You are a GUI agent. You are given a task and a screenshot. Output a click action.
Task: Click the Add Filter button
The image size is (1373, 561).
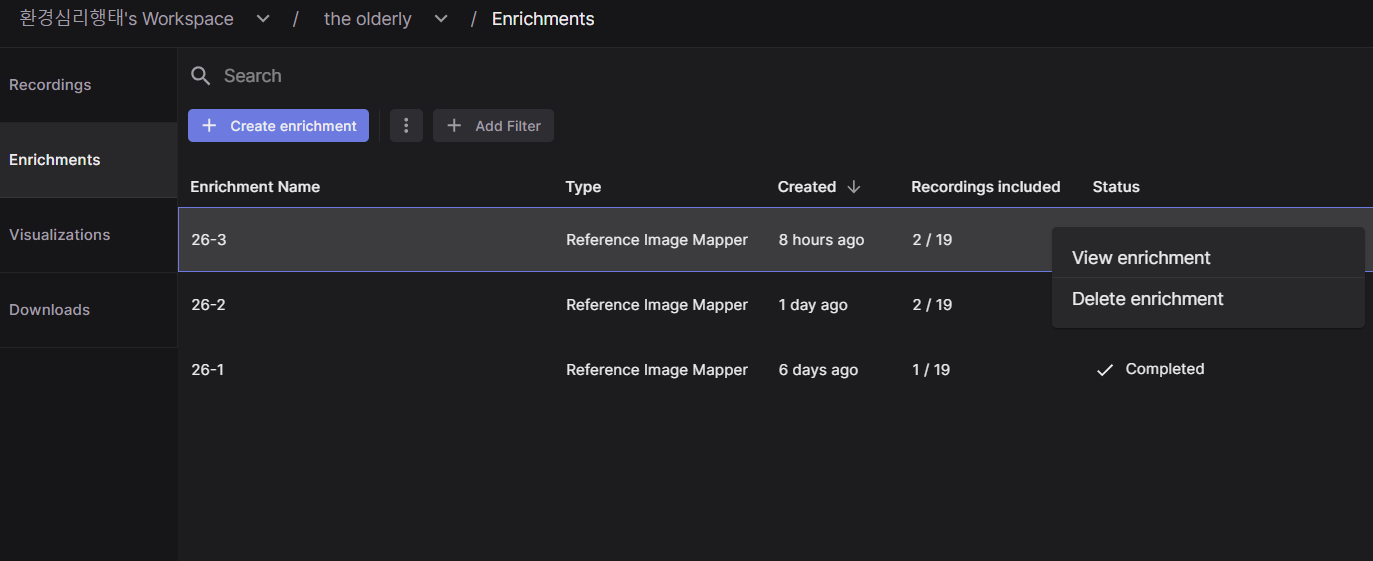pos(493,126)
